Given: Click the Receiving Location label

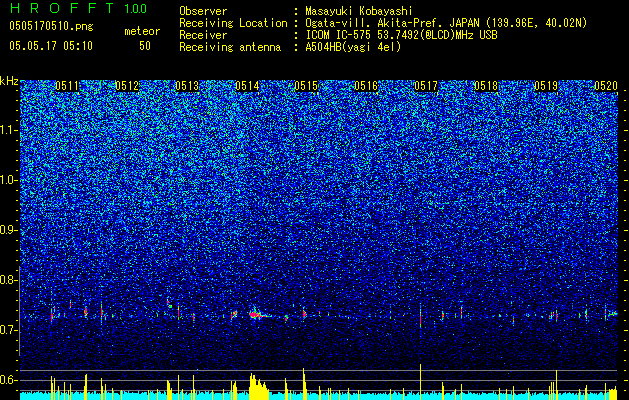Looking at the screenshot, I should [x=233, y=24].
